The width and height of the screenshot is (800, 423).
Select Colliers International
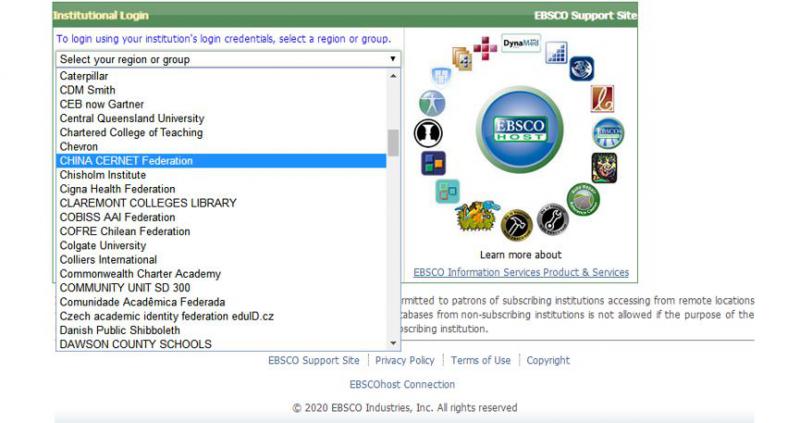point(221,260)
